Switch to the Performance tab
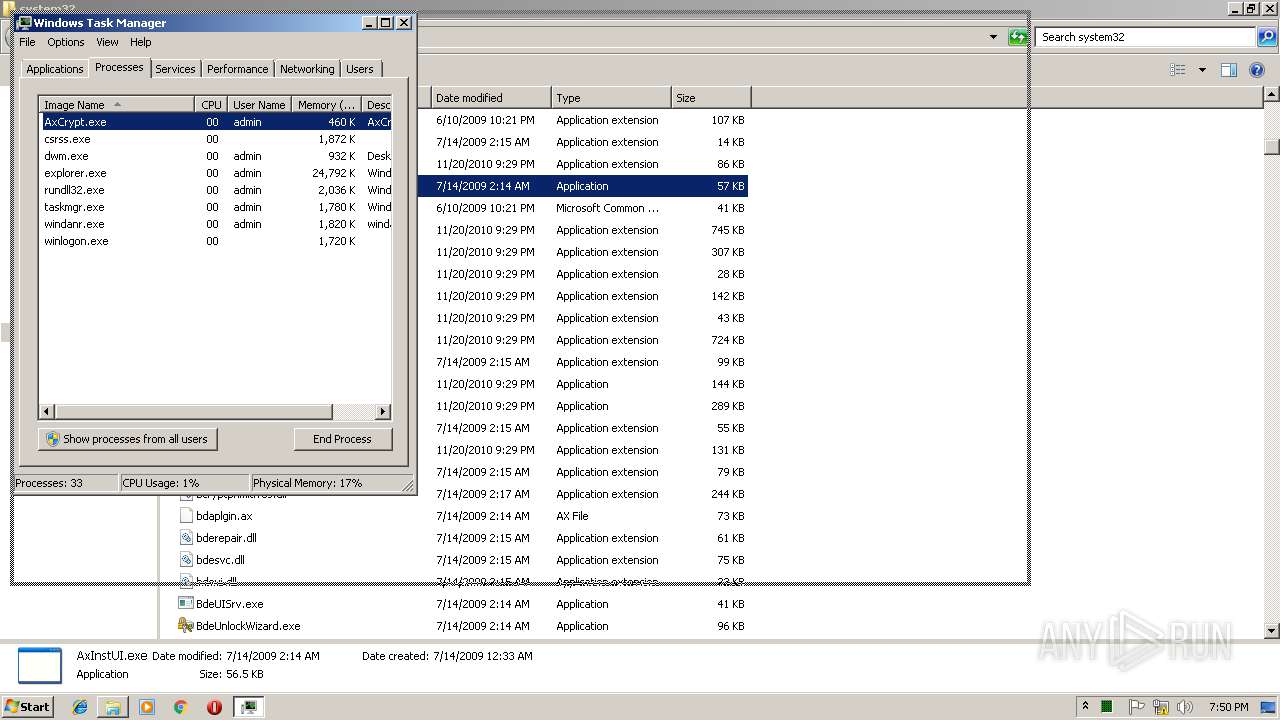This screenshot has width=1280, height=720. [x=237, y=69]
